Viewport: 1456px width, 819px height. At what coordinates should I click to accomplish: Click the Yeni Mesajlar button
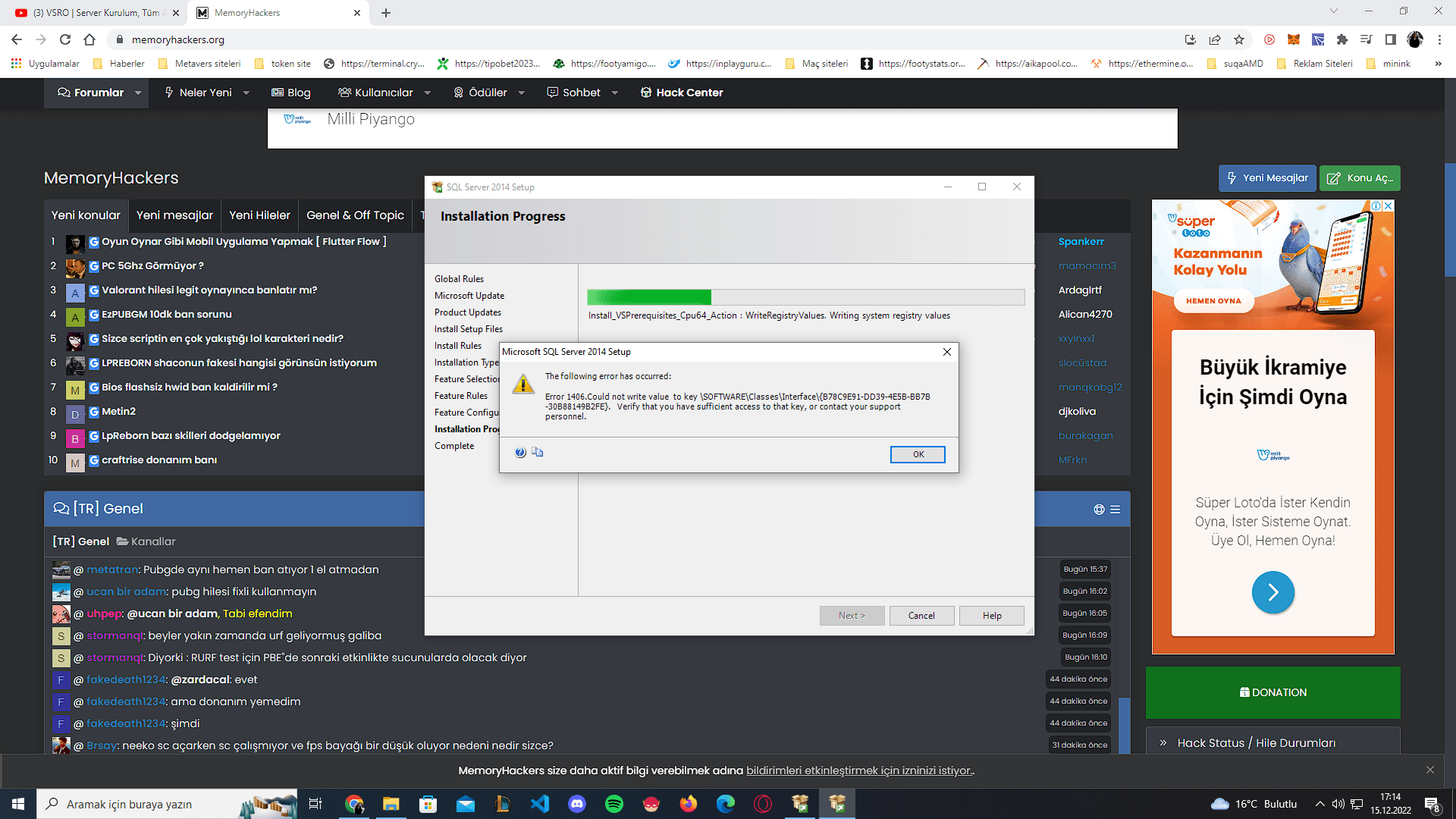[x=1267, y=178]
